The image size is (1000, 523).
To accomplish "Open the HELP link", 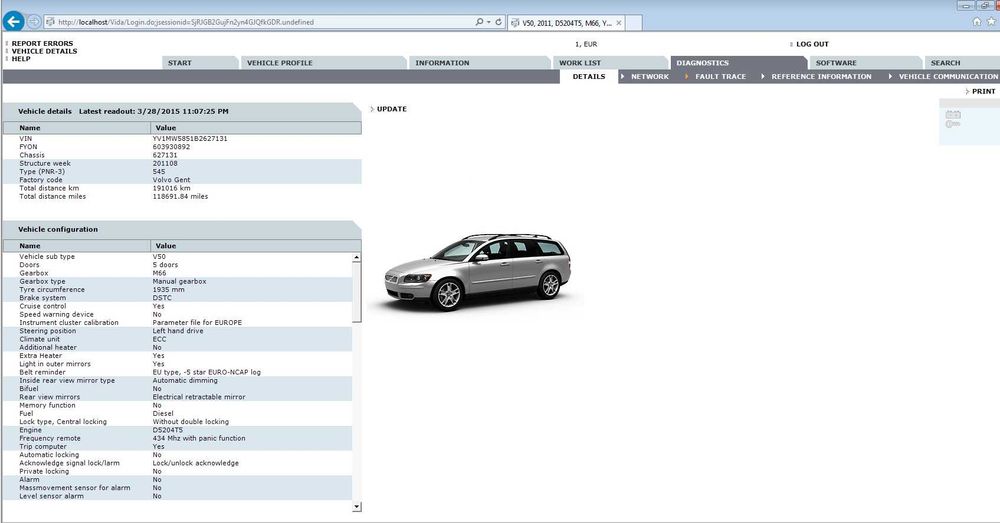I will (x=21, y=59).
